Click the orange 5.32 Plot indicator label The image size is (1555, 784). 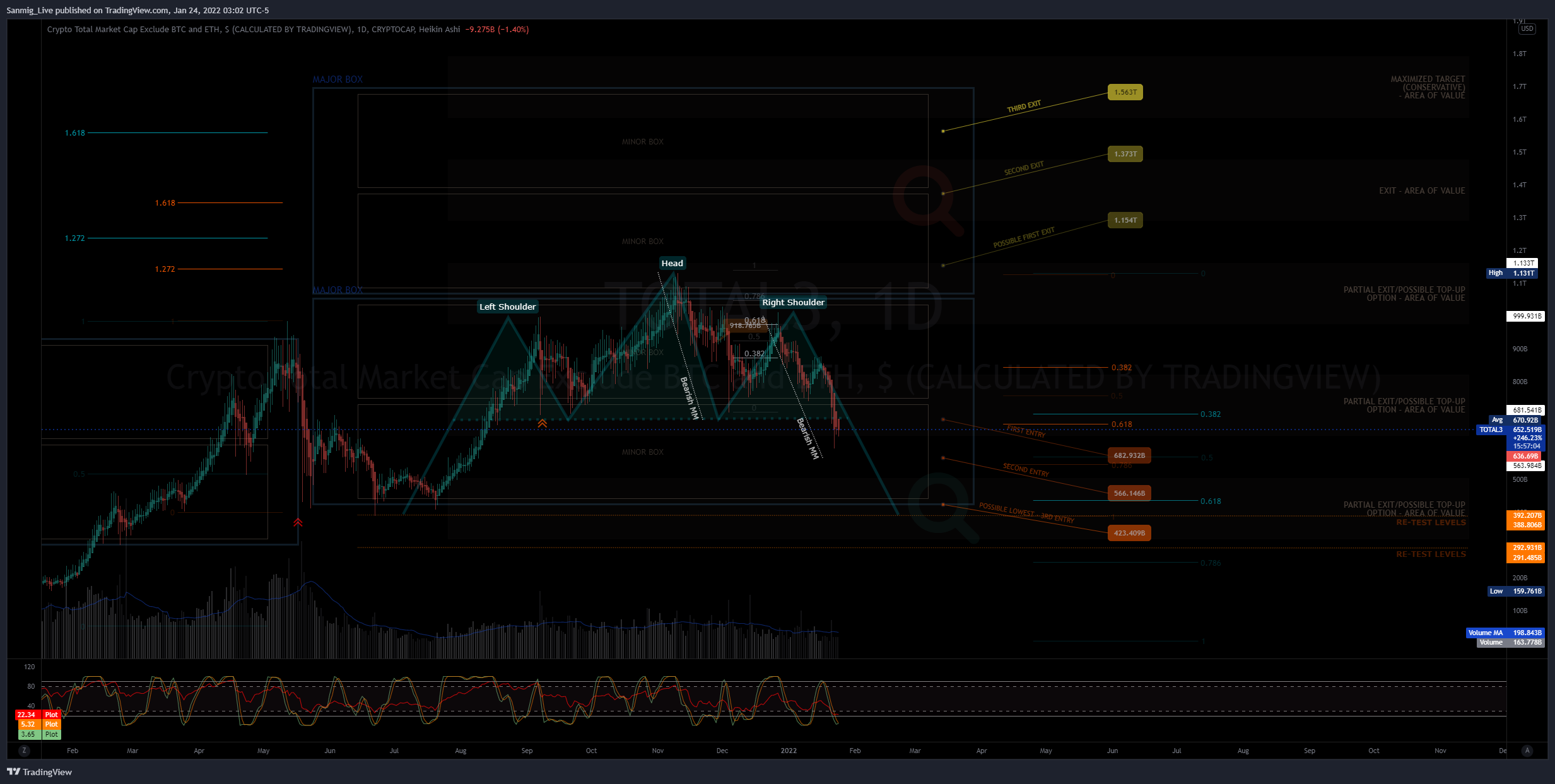pyautogui.click(x=39, y=725)
